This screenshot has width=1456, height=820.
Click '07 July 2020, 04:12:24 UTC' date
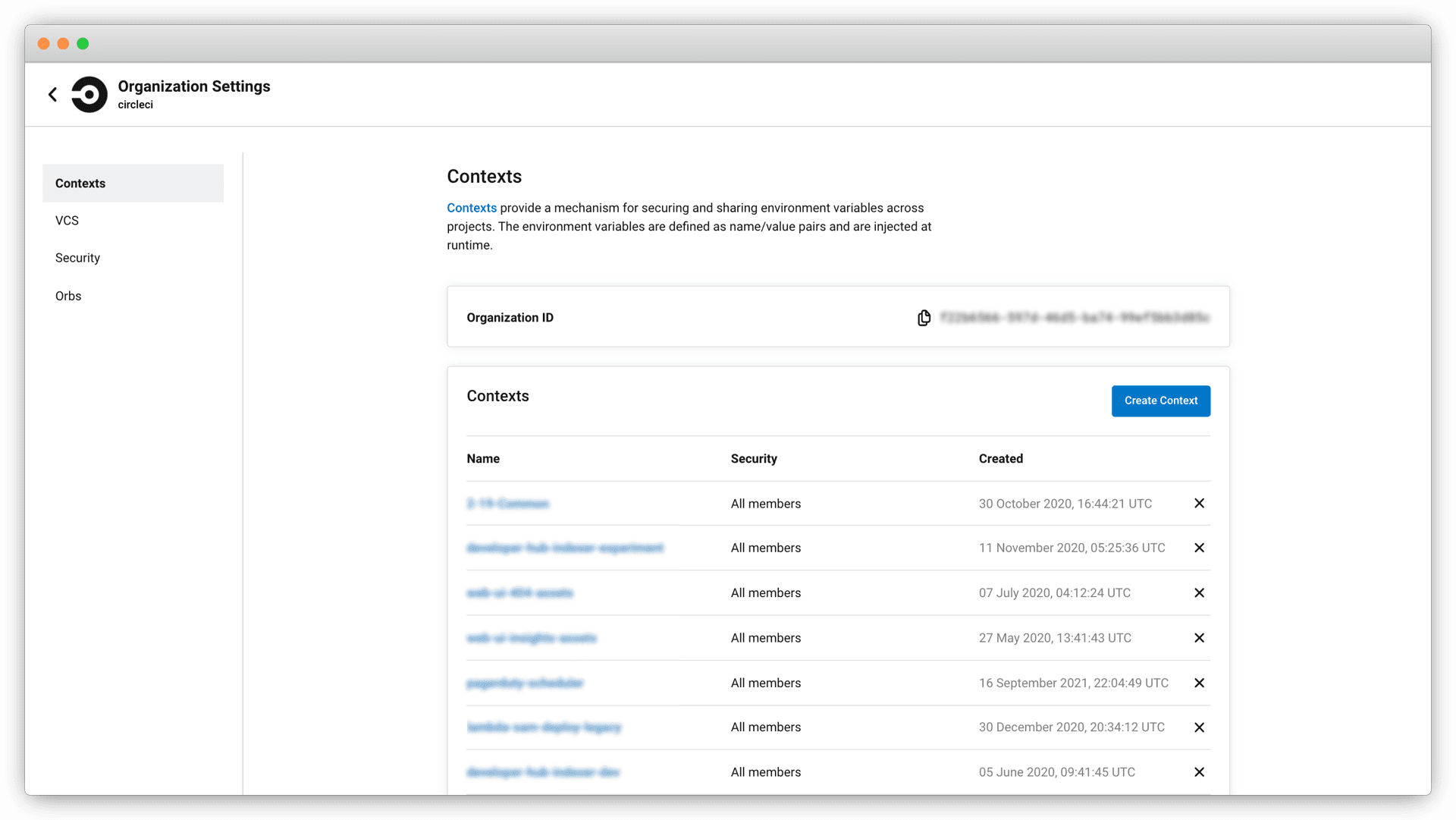point(1054,593)
